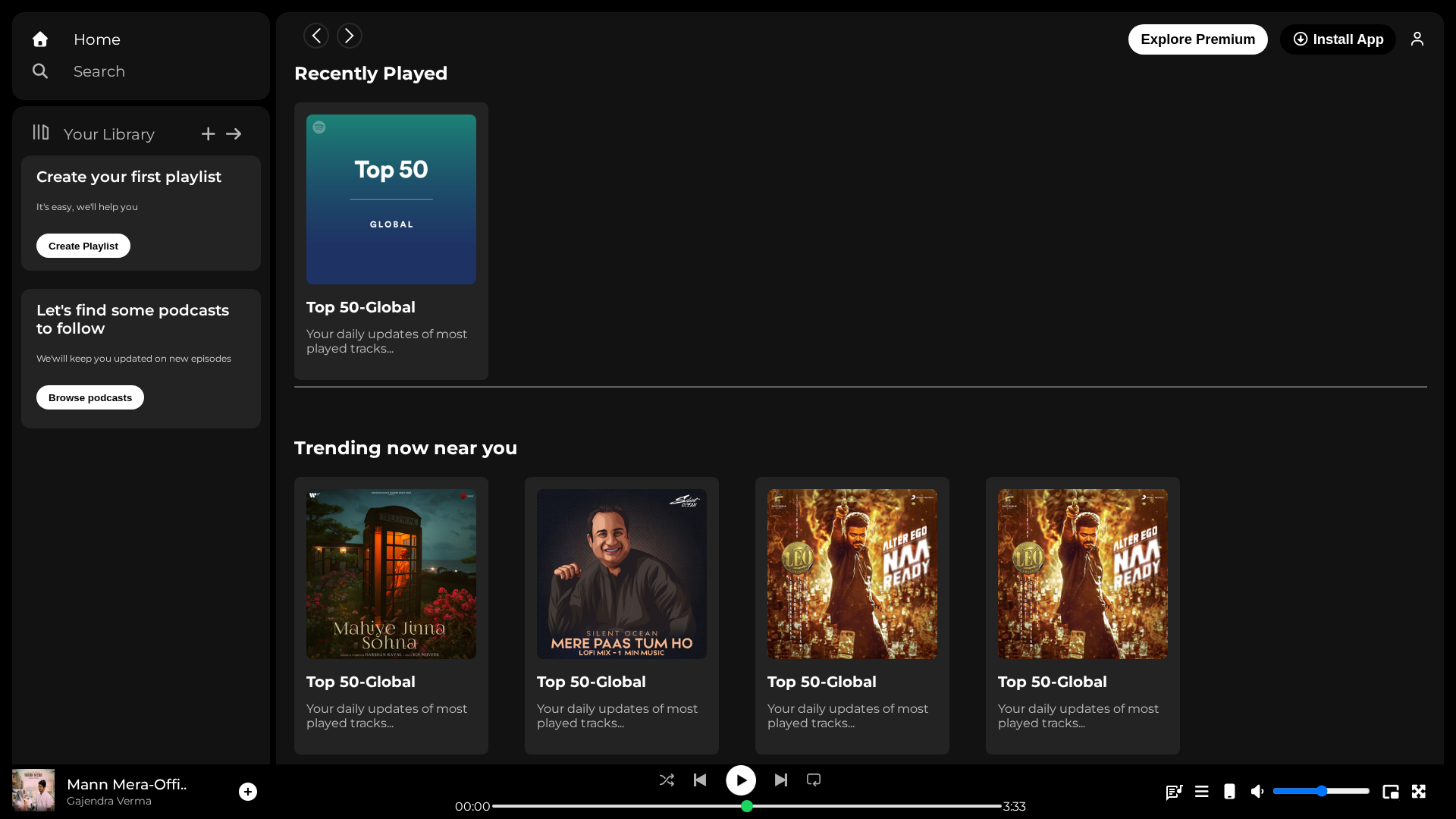Skip to next track
Screen dimensions: 1456x819
click(781, 780)
